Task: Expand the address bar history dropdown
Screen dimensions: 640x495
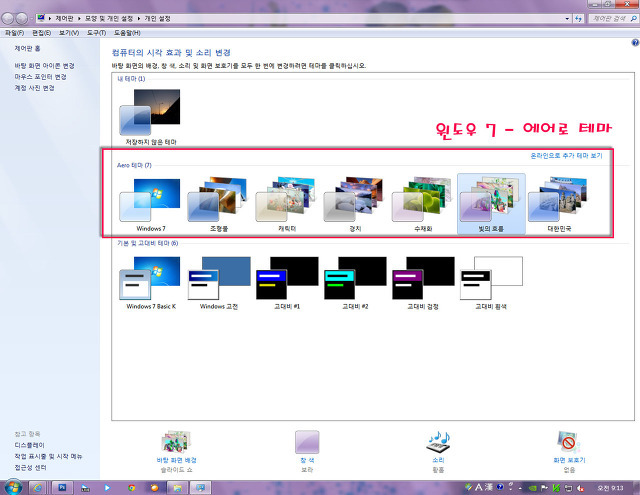Action: [x=567, y=19]
